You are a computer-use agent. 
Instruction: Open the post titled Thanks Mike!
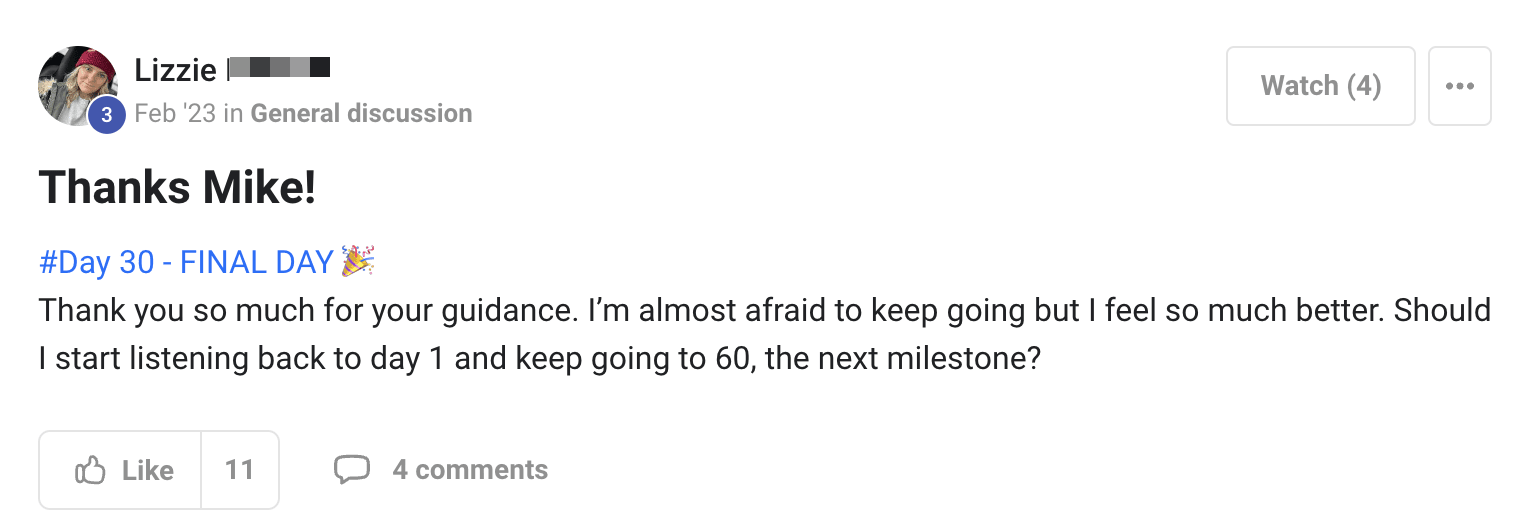click(177, 188)
